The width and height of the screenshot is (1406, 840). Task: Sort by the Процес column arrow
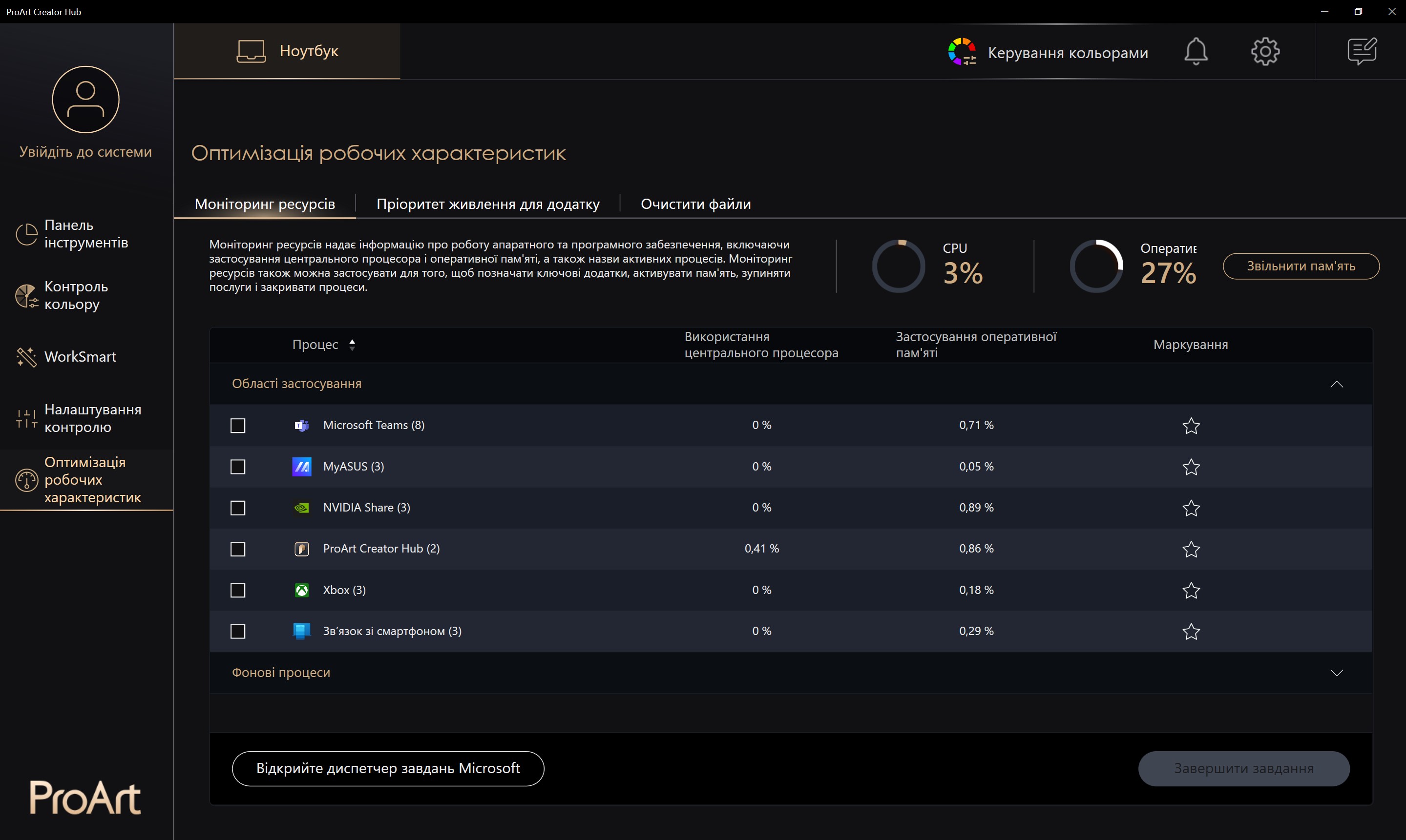[x=352, y=345]
